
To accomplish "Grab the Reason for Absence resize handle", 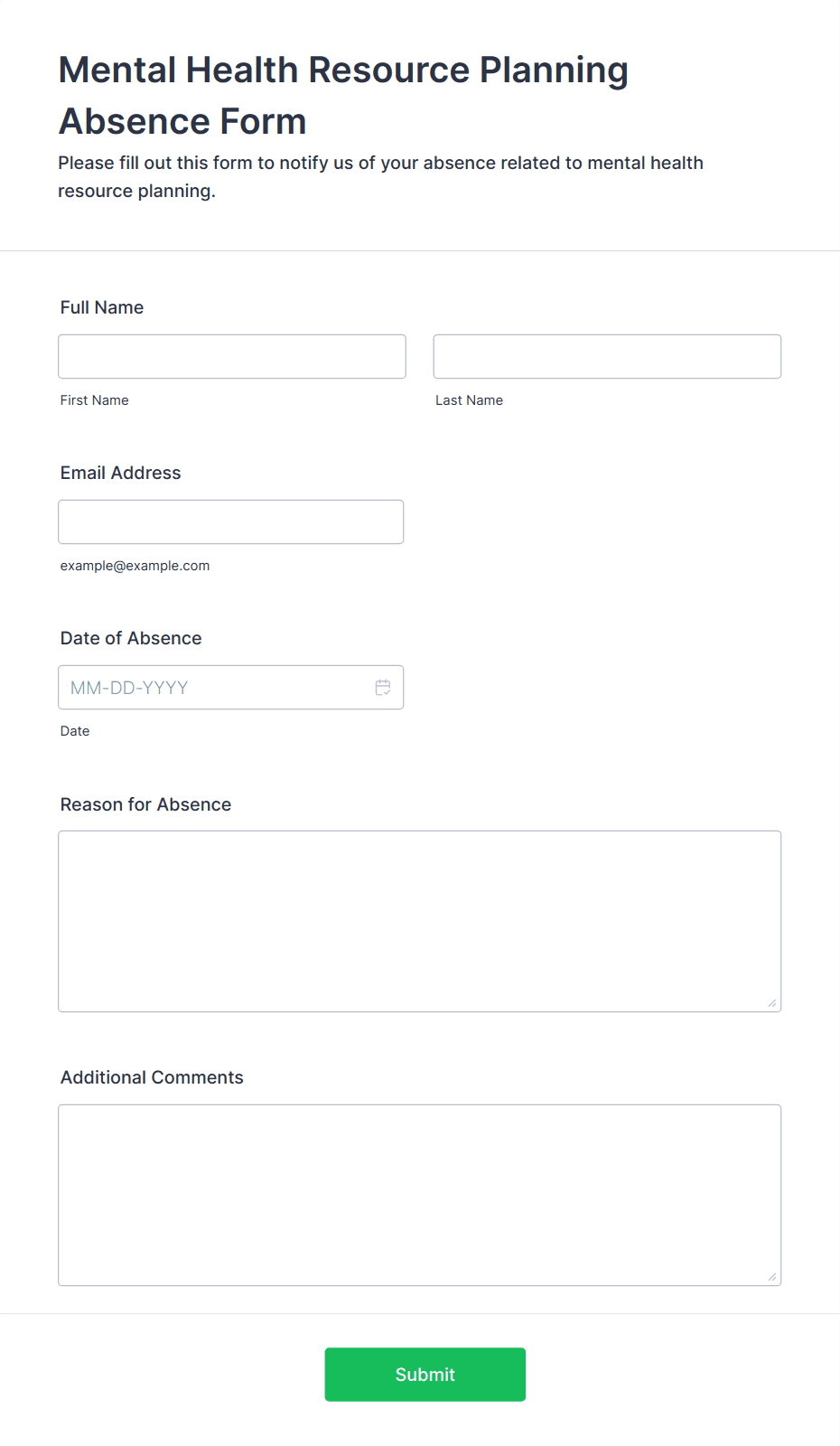I will pos(772,1003).
